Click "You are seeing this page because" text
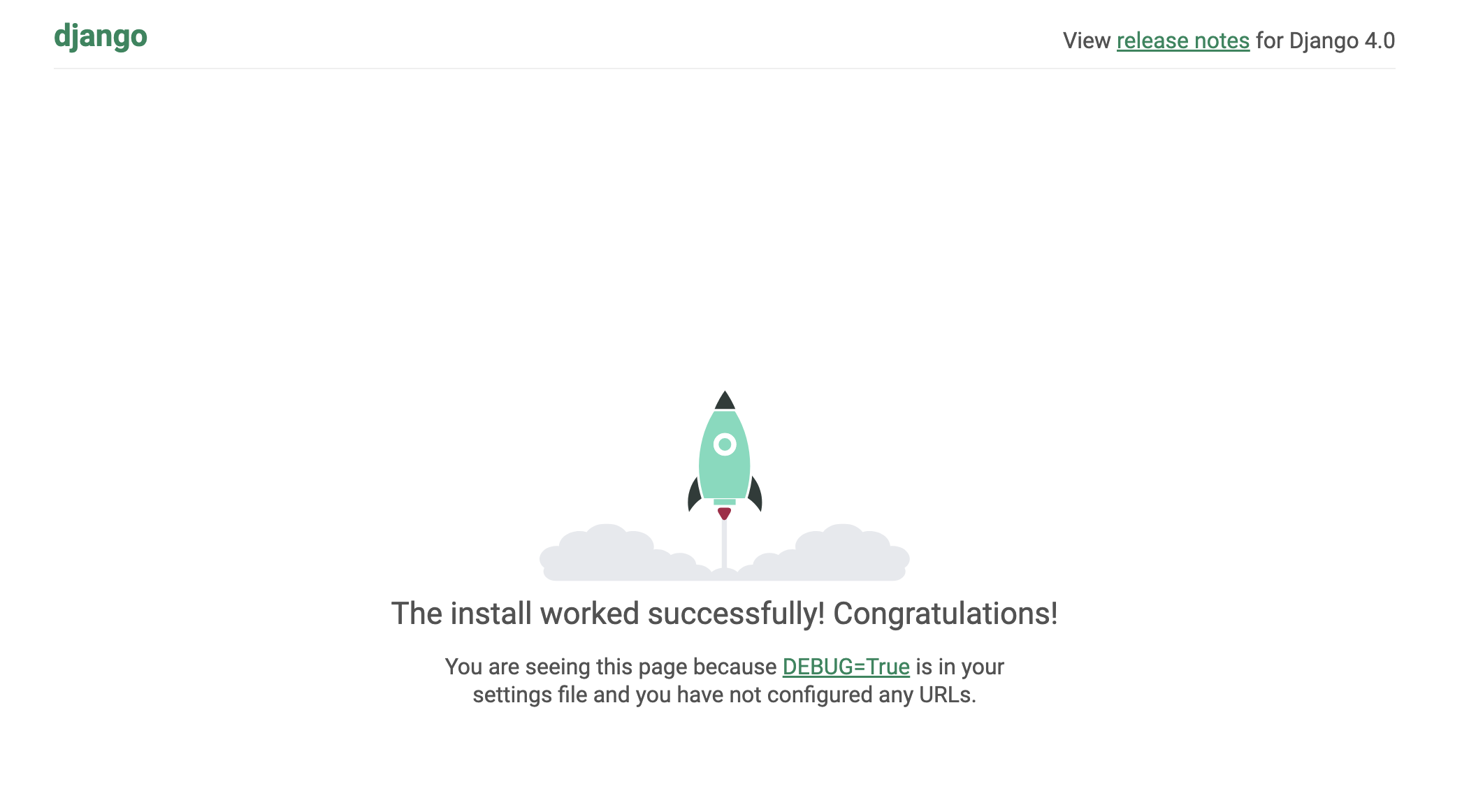1462x812 pixels. 611,667
